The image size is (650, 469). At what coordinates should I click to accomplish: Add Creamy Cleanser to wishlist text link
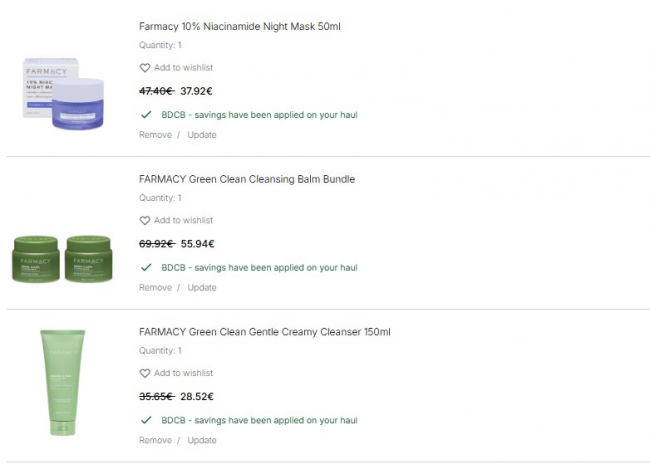pos(183,374)
